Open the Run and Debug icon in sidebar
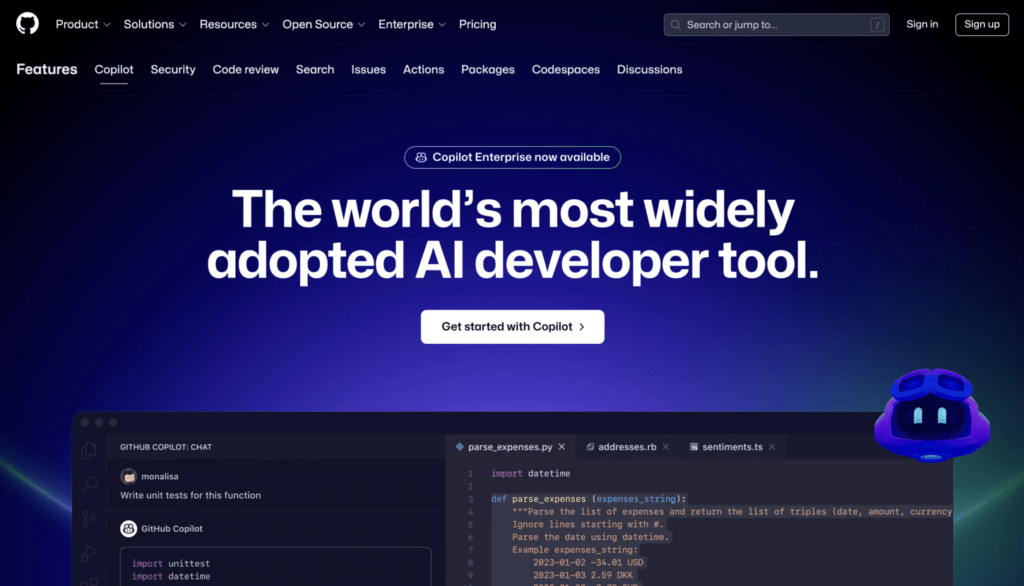 pos(89,553)
